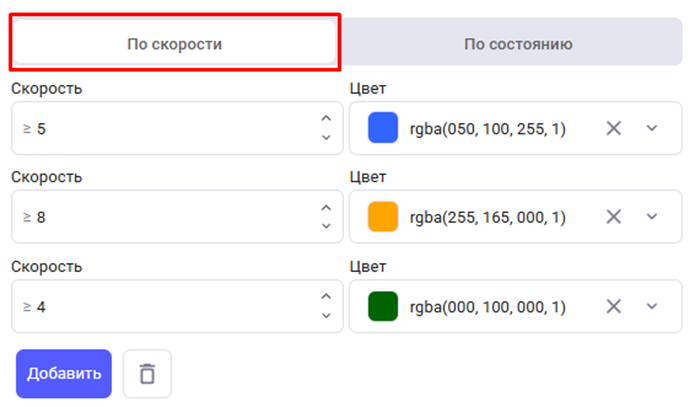Decrease the ≥ 4 speed value
Screen dimensions: 695x407
(x=325, y=316)
